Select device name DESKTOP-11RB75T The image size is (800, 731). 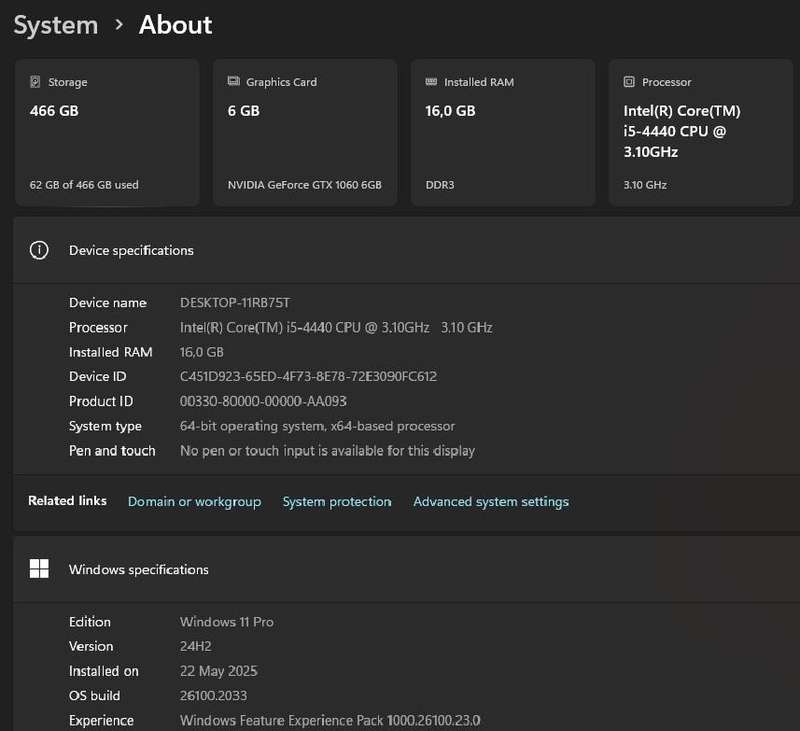(x=235, y=303)
